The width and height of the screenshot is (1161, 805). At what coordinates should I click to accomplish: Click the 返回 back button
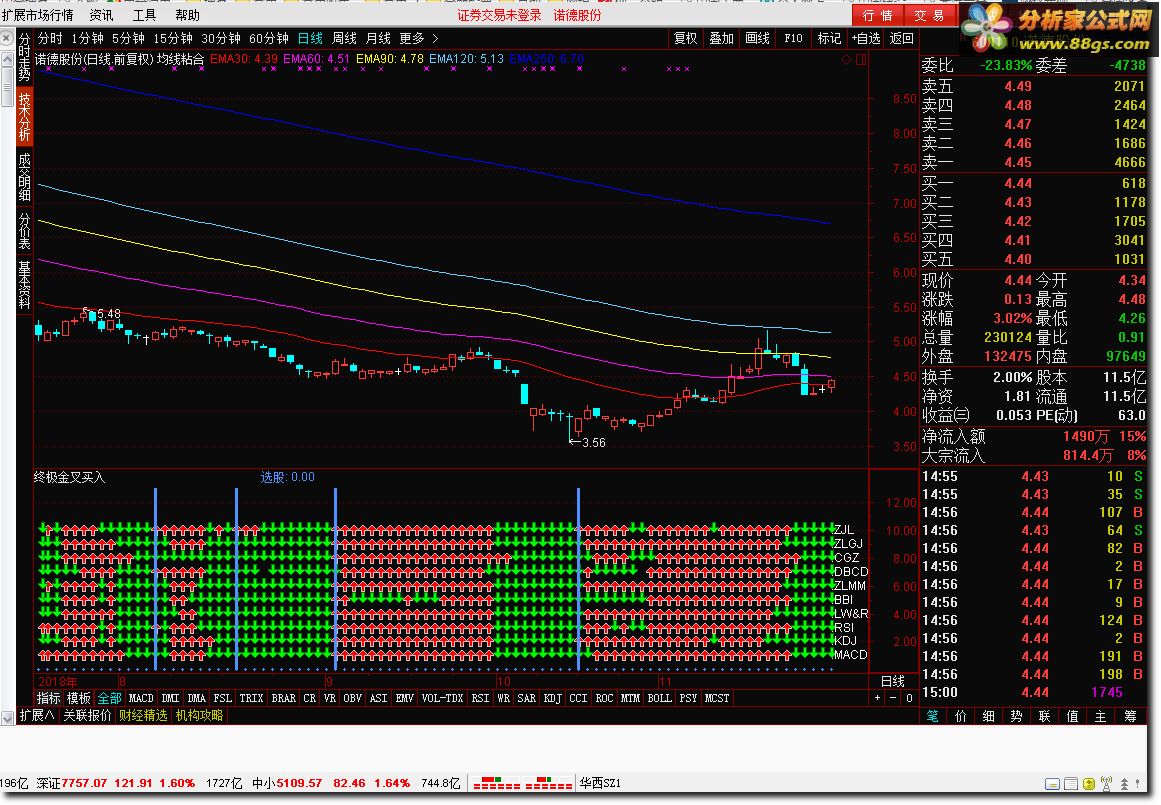click(x=901, y=39)
